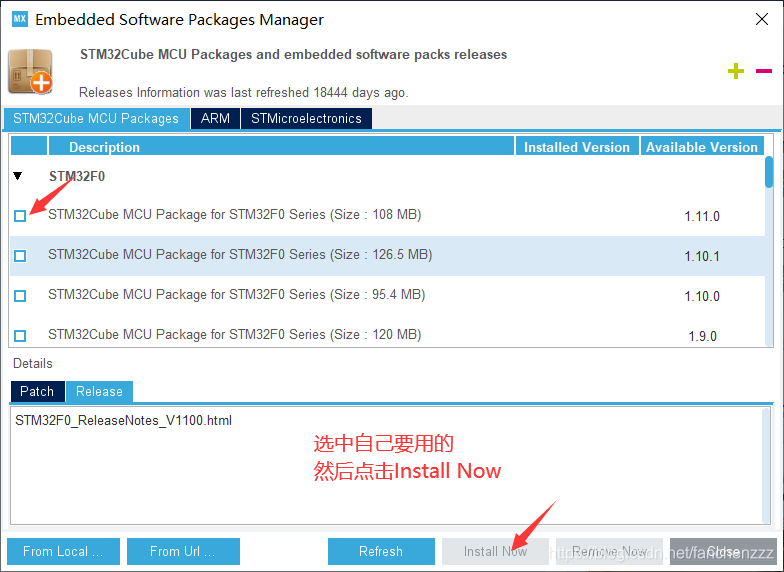Select the Patch details tab
This screenshot has width=784, height=572.
click(x=37, y=391)
